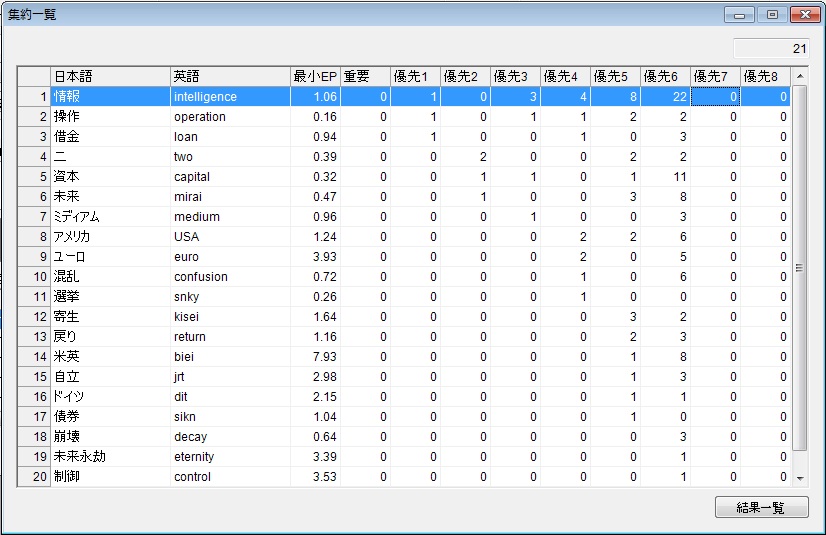826x535 pixels.
Task: Select the 'euro' English cell
Action: (x=230, y=257)
